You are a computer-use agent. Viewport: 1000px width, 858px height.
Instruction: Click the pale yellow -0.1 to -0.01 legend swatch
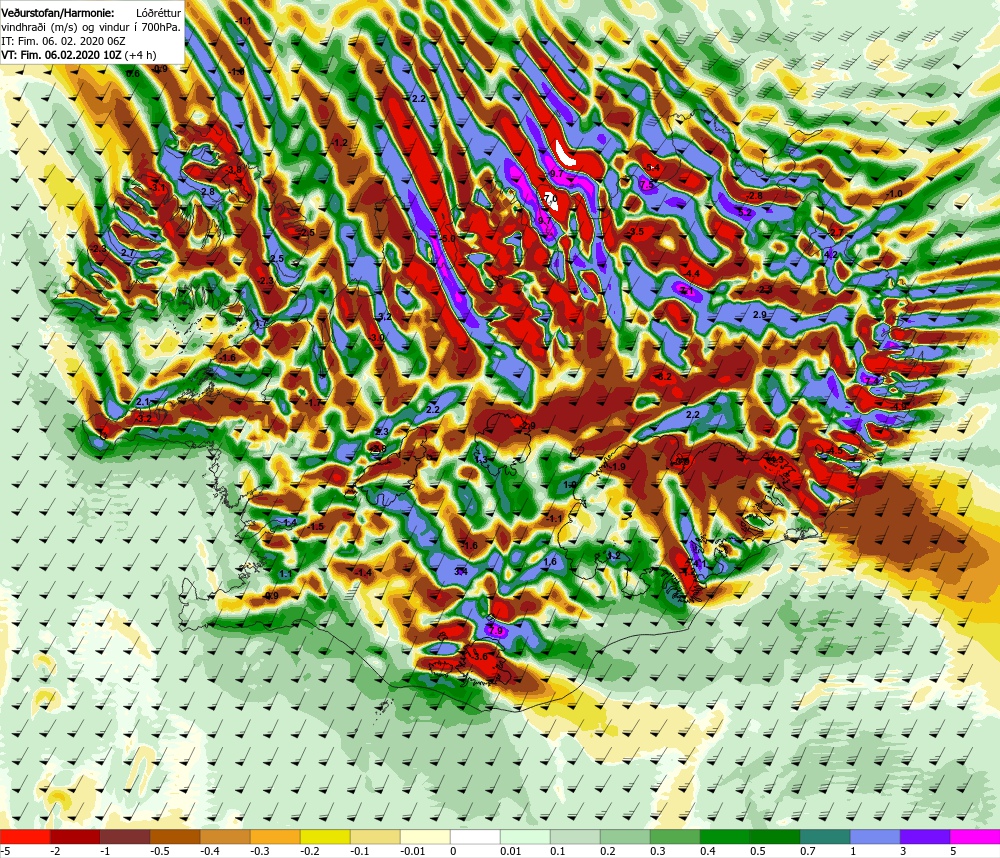pyautogui.click(x=375, y=837)
